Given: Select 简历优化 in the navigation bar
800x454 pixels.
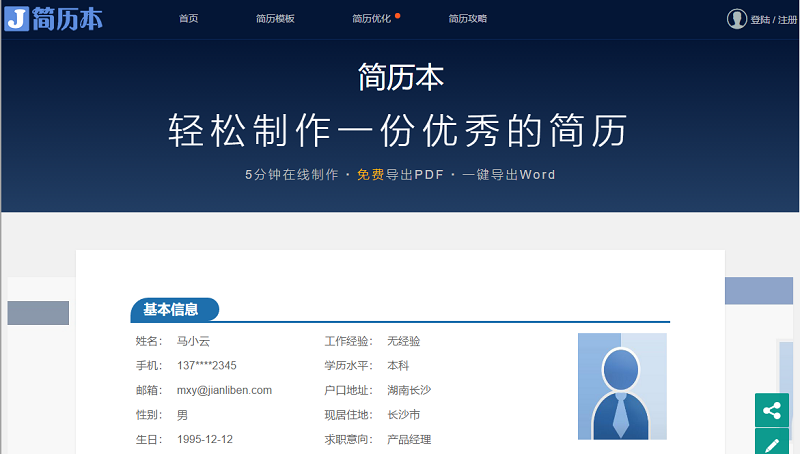Looking at the screenshot, I should [x=372, y=19].
